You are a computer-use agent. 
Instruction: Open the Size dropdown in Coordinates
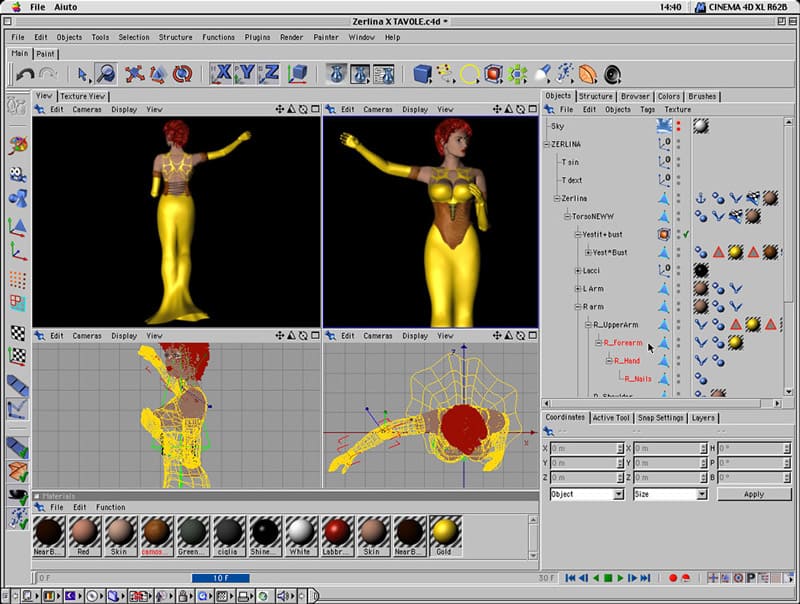point(670,494)
